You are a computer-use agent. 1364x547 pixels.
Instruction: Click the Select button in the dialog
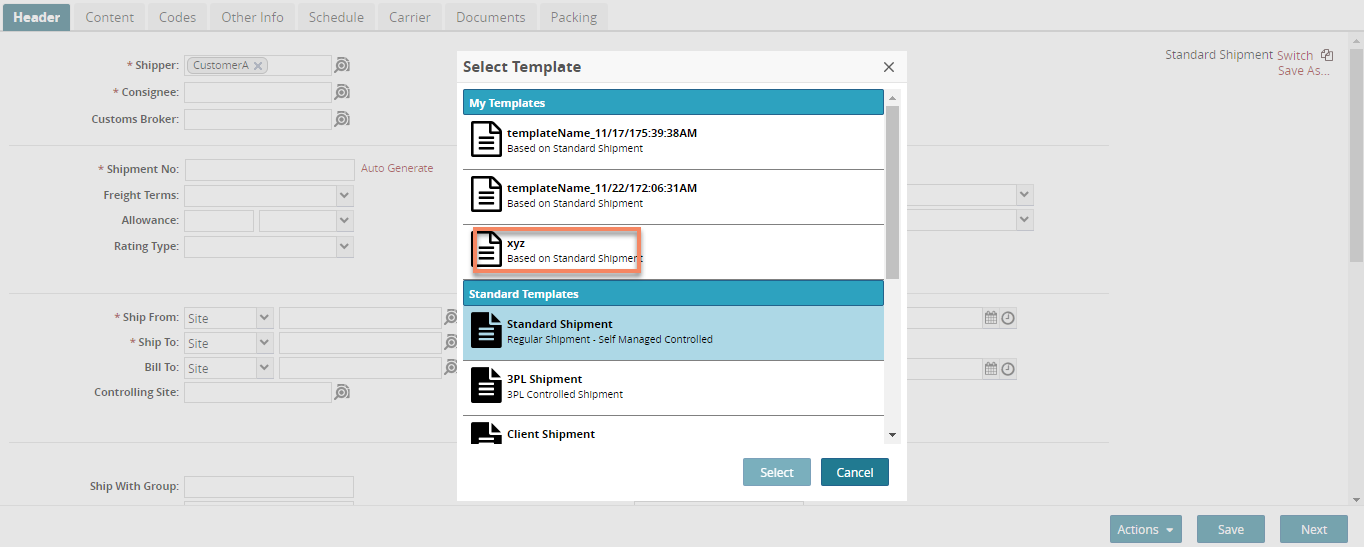pos(777,472)
